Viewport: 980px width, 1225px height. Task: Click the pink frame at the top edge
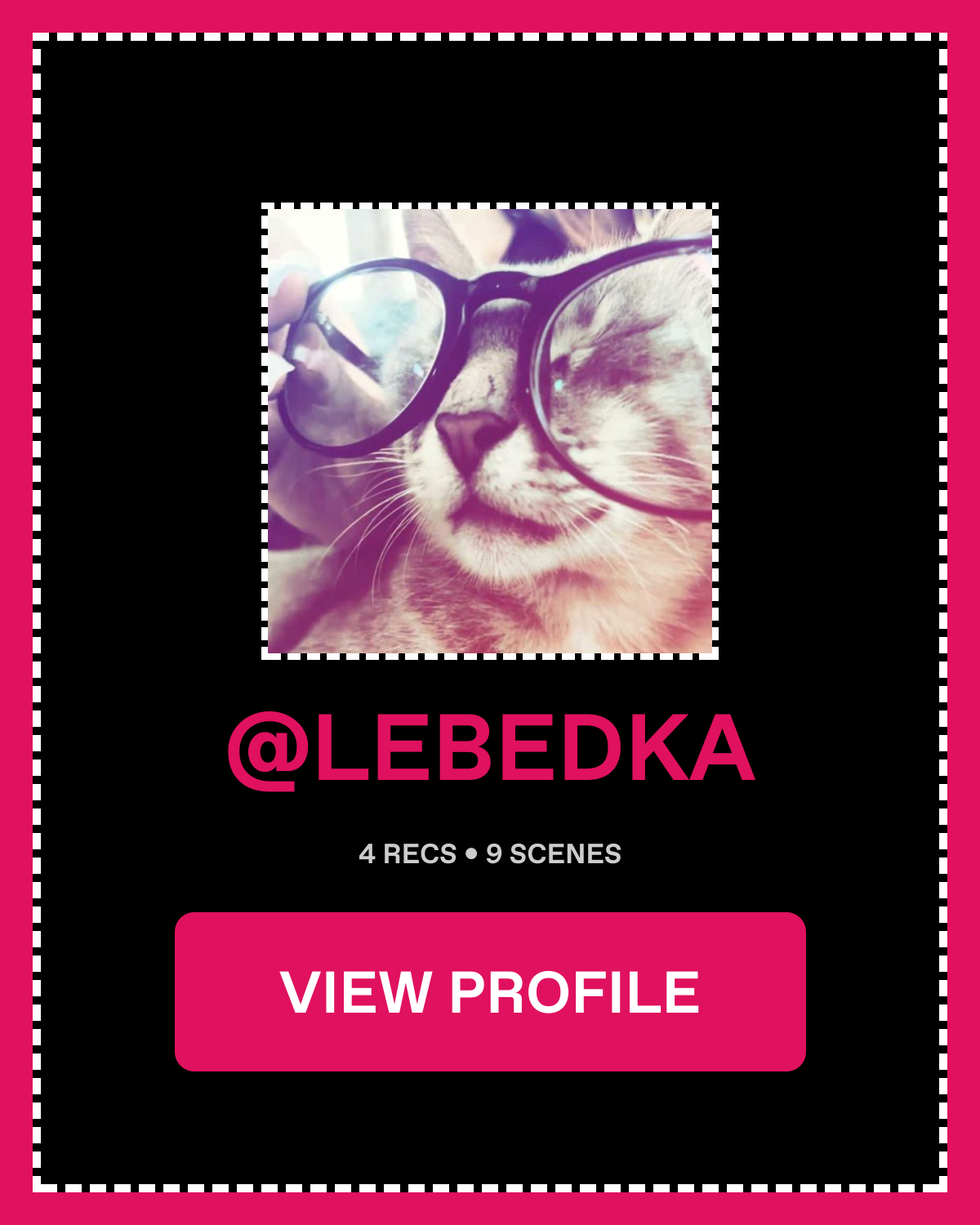point(490,16)
